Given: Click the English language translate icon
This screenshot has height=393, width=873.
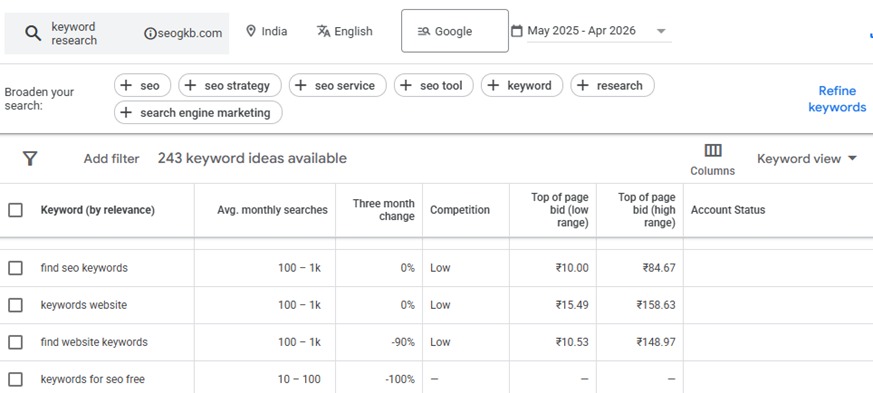Looking at the screenshot, I should (323, 31).
